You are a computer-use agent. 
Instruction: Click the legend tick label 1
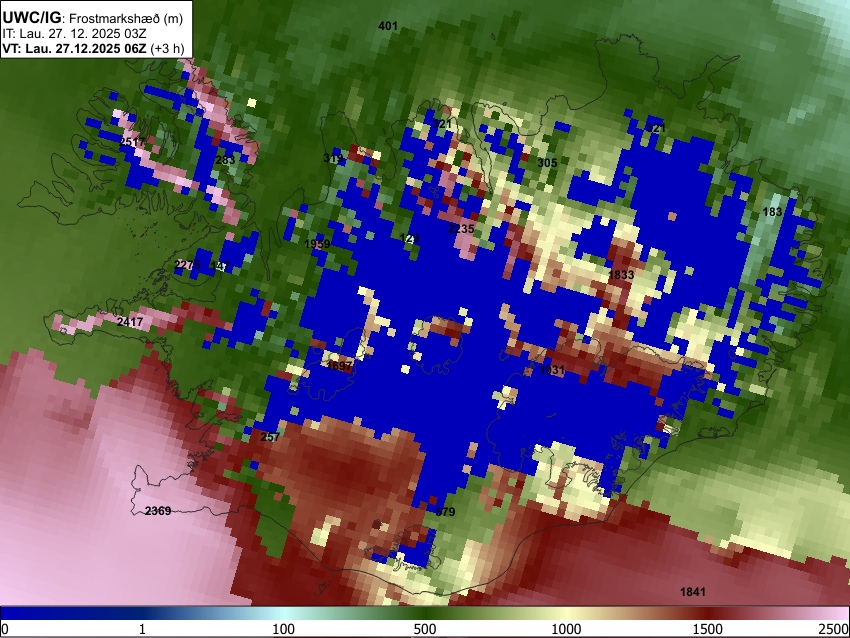(142, 630)
